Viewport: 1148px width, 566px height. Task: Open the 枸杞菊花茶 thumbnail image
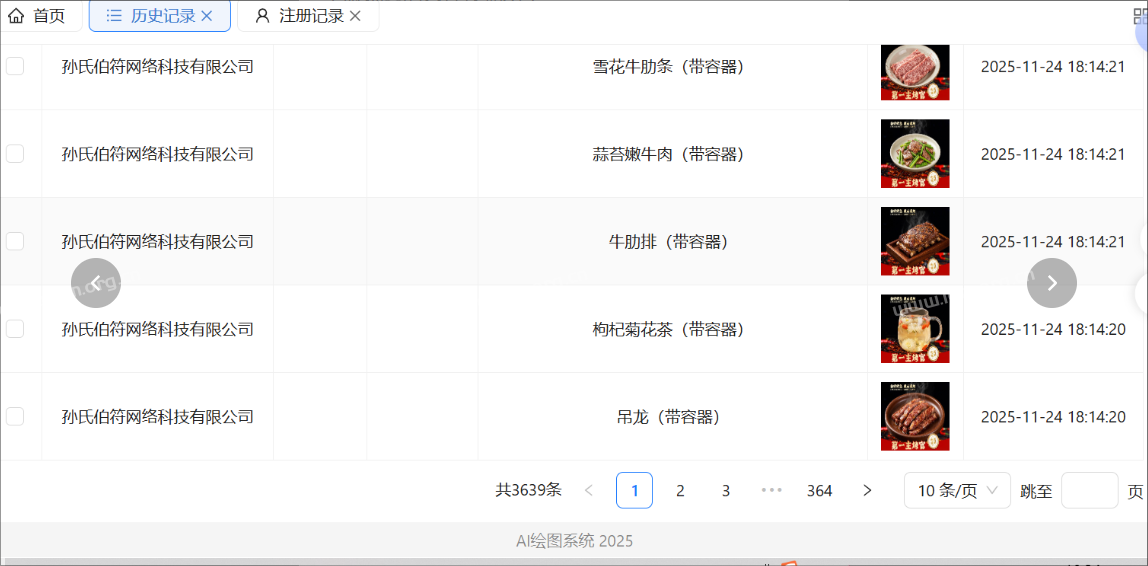[915, 329]
